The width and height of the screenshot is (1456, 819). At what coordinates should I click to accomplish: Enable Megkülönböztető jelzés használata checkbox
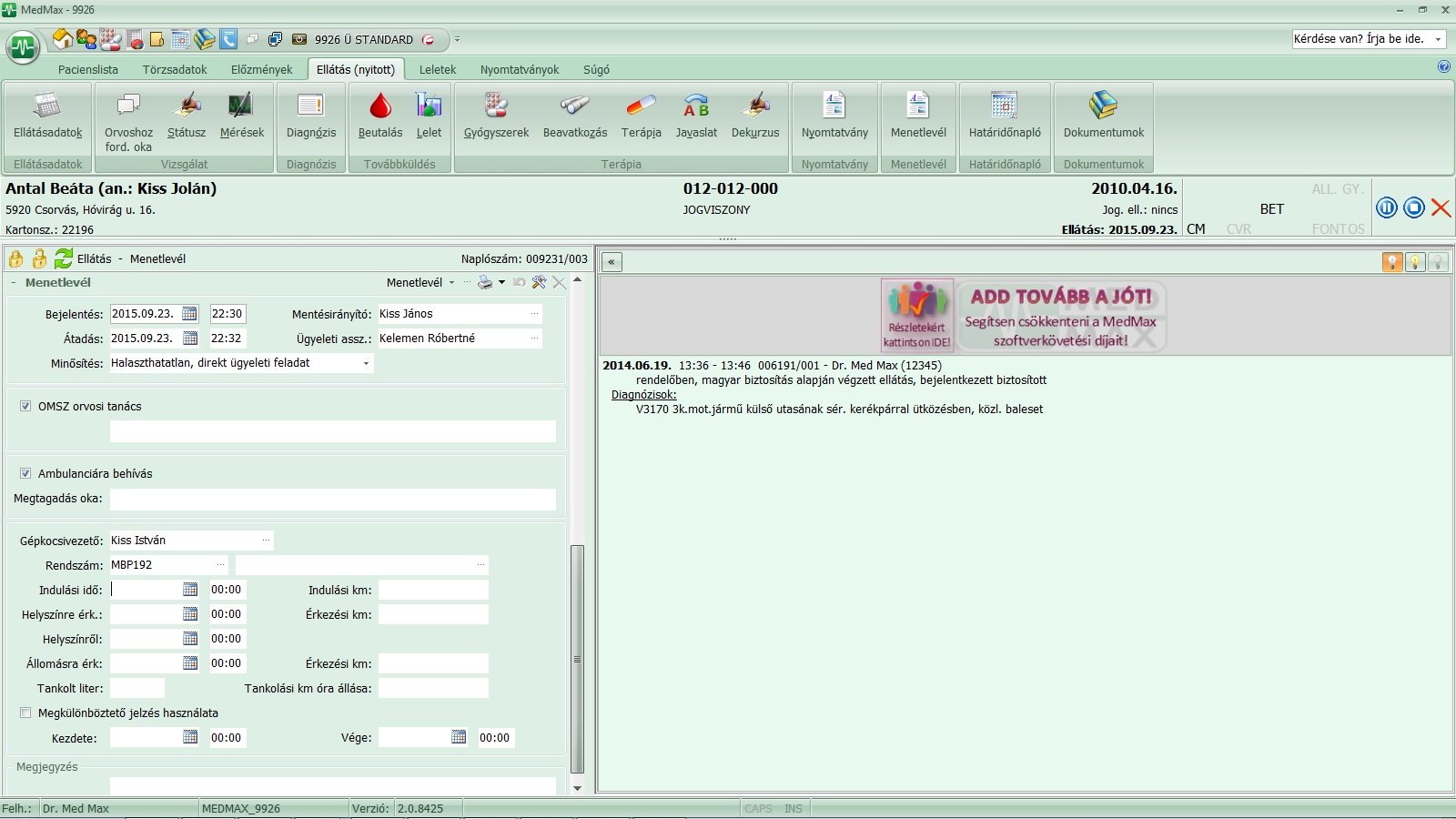coord(25,713)
